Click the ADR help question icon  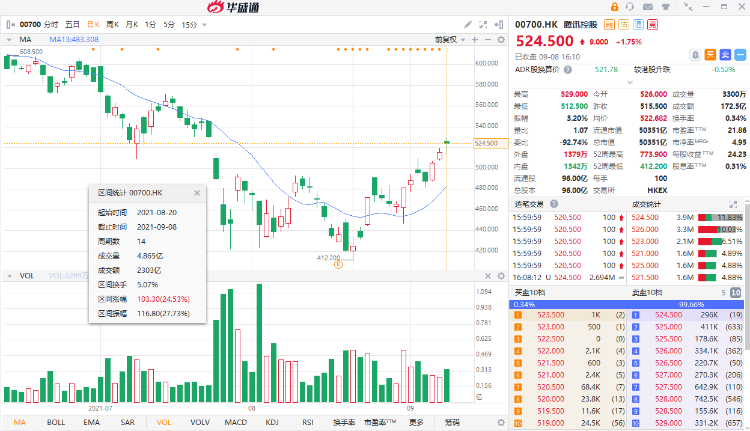coord(568,70)
